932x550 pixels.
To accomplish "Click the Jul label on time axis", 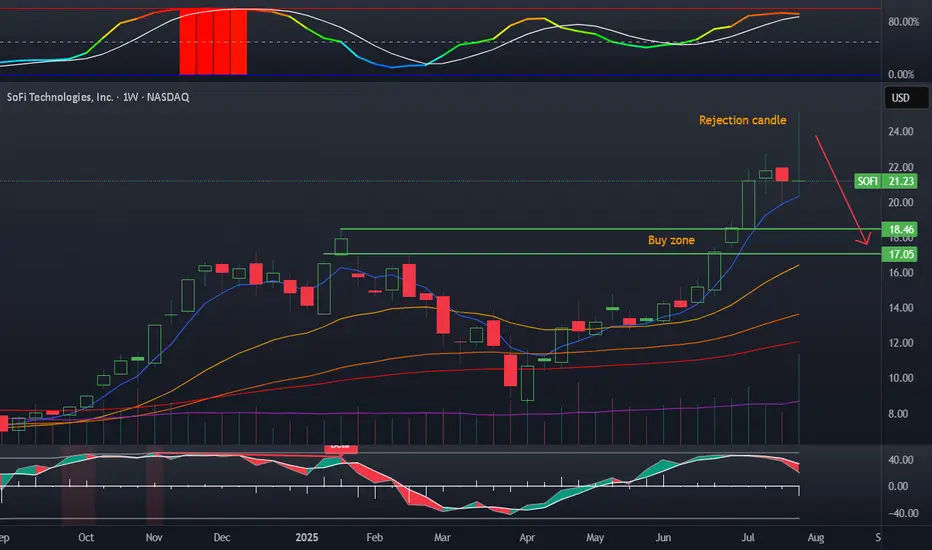I will 748,538.
